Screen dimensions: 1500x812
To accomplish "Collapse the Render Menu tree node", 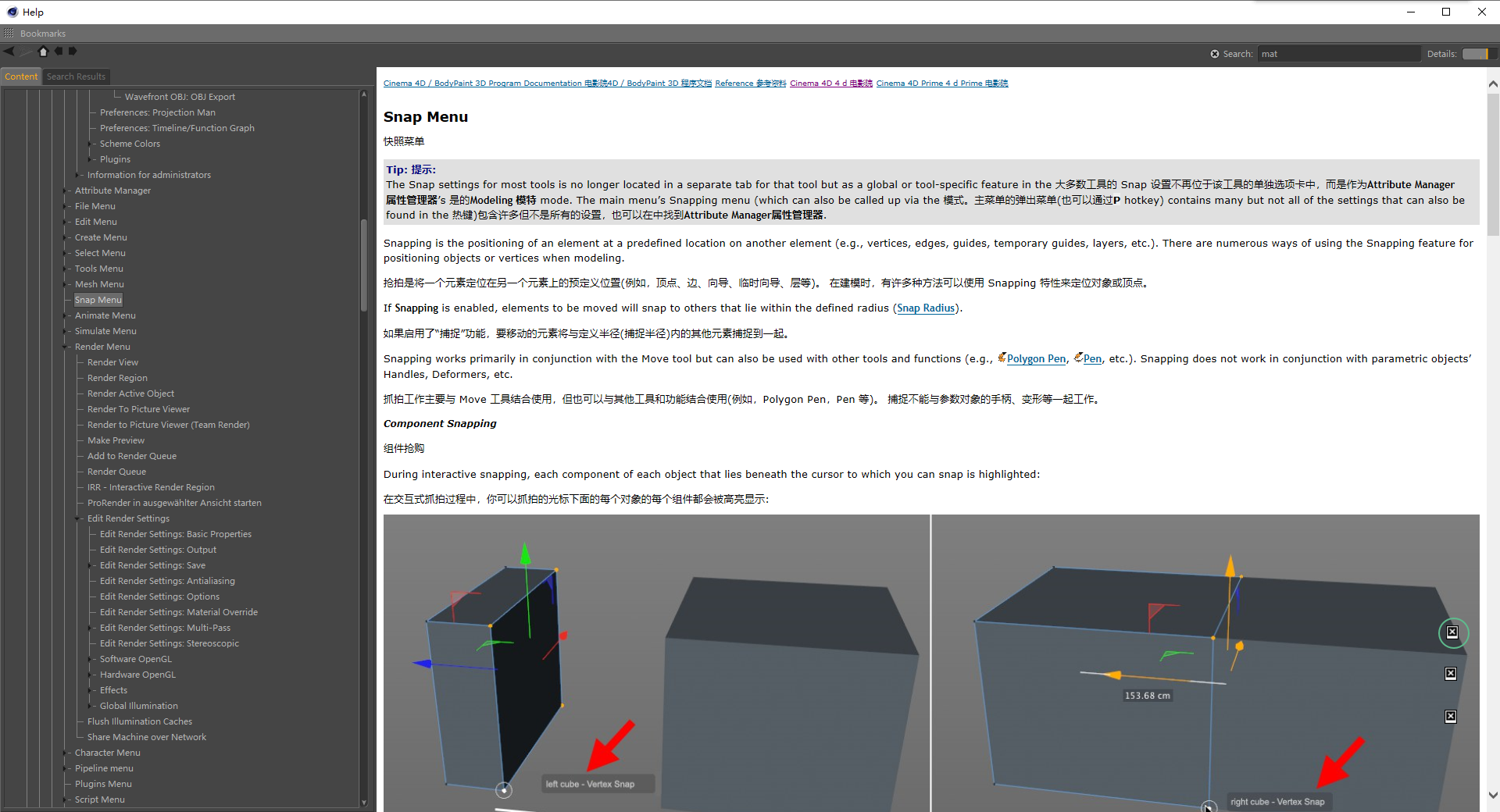I will point(66,347).
